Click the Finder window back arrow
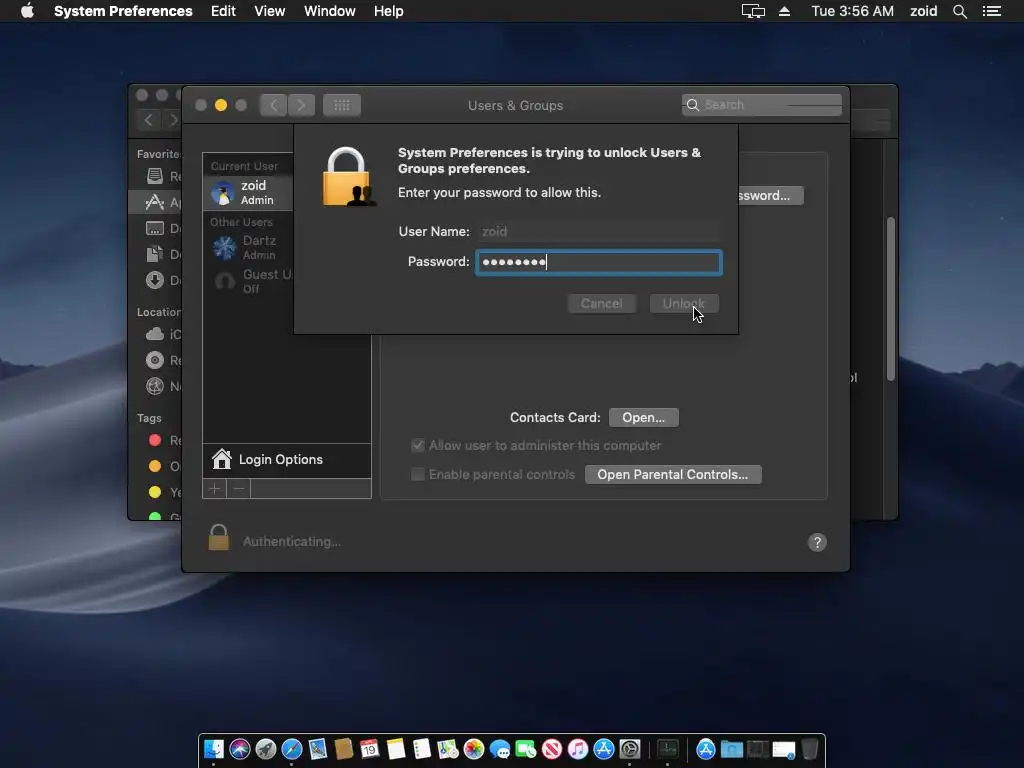Screen dimensions: 1024x768 (x=149, y=120)
